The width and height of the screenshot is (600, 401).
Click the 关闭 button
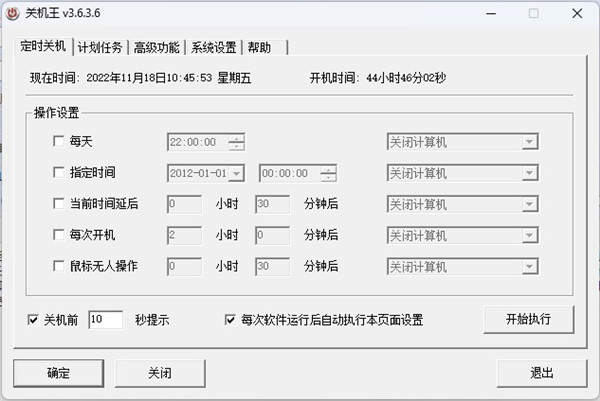pos(160,373)
